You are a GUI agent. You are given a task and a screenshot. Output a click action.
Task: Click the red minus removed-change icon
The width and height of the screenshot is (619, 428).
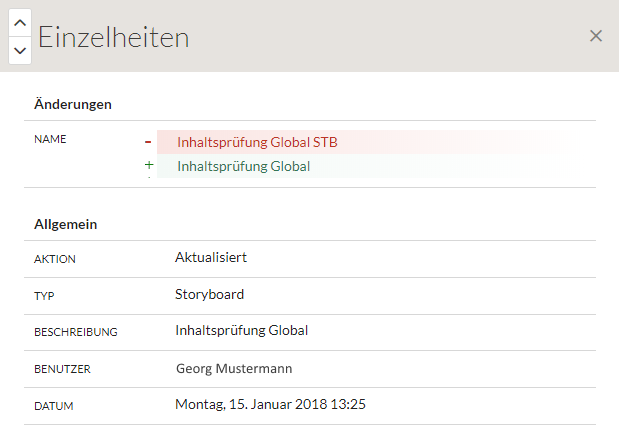tap(148, 142)
